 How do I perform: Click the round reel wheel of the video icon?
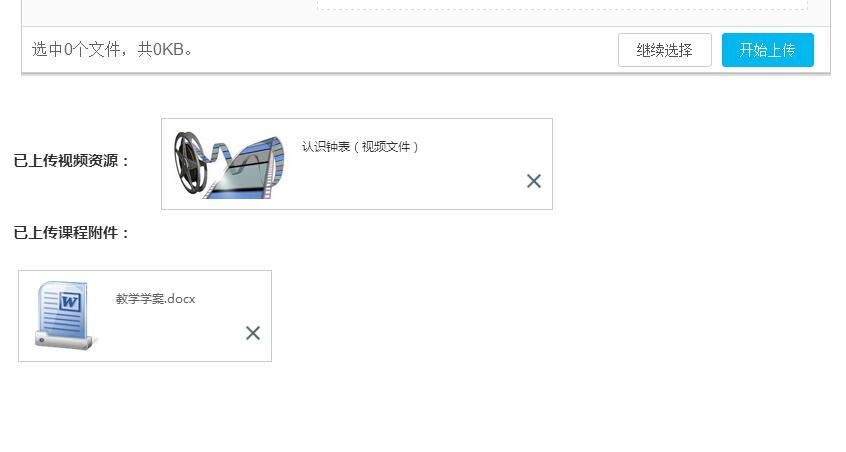click(x=190, y=162)
